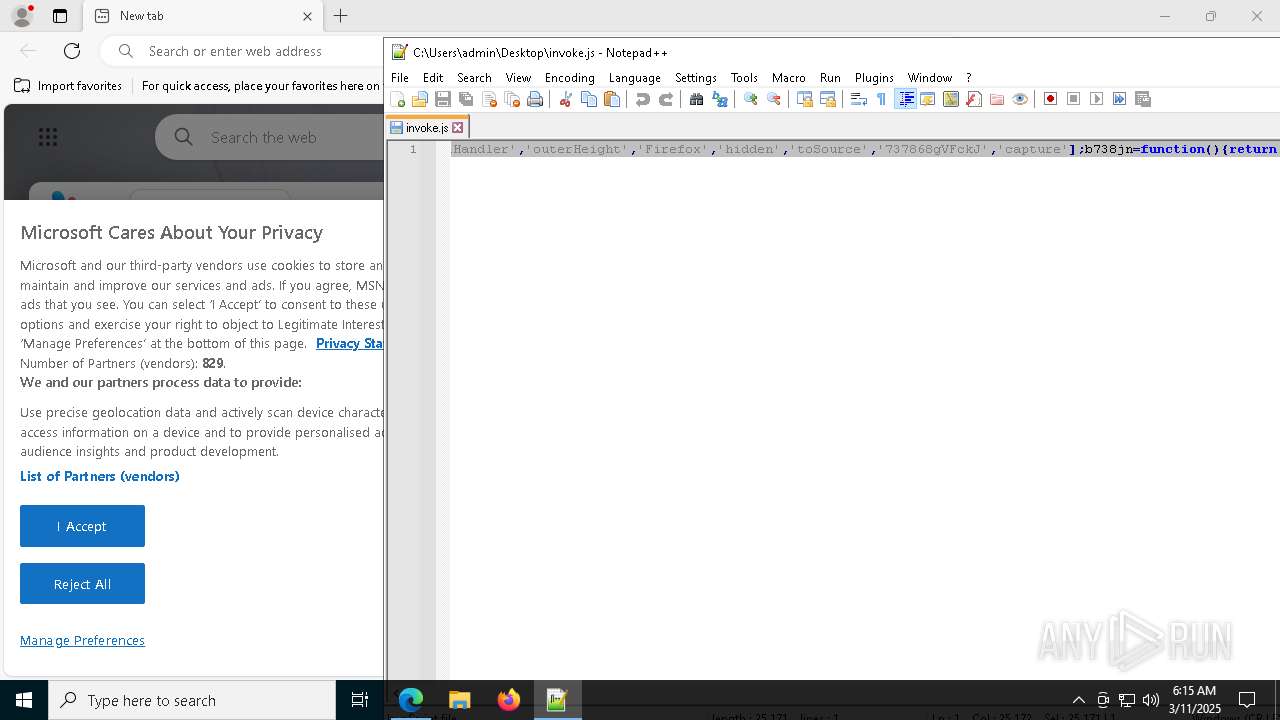Viewport: 1280px width, 720px height.
Task: Click Run Macro Multiple Times icon
Action: (x=1119, y=99)
